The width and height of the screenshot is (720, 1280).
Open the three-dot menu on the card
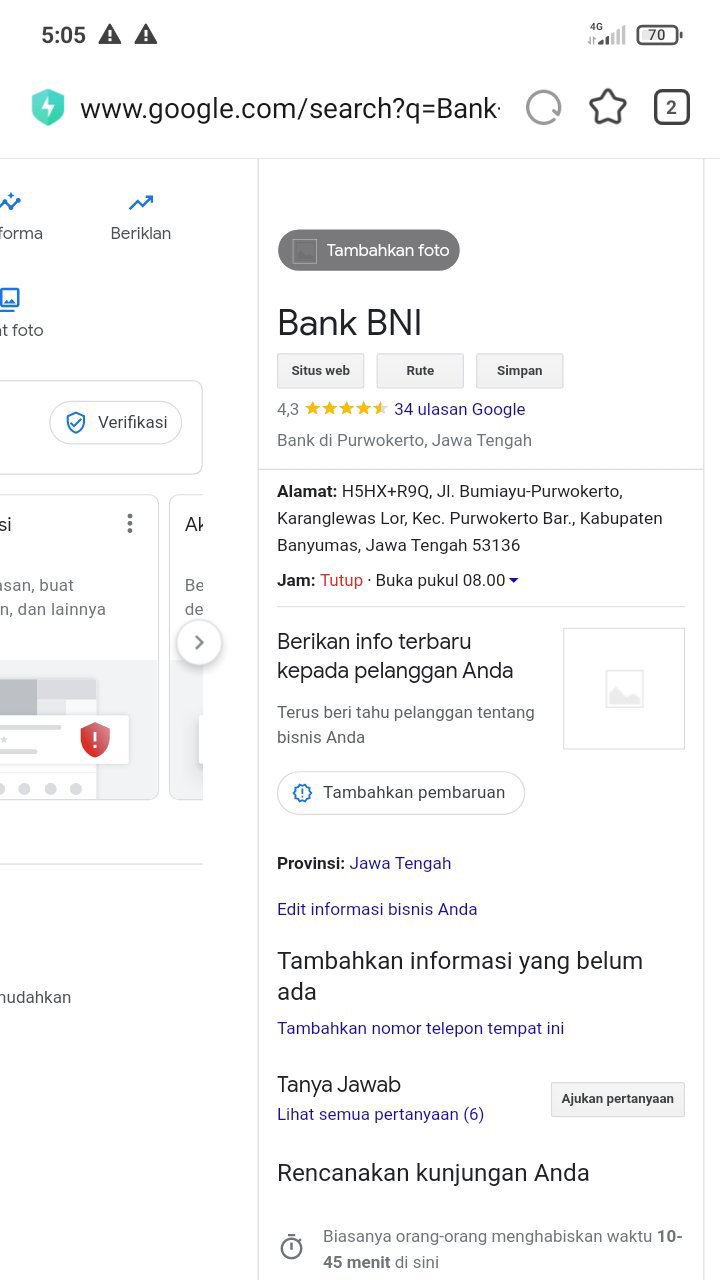(x=129, y=523)
